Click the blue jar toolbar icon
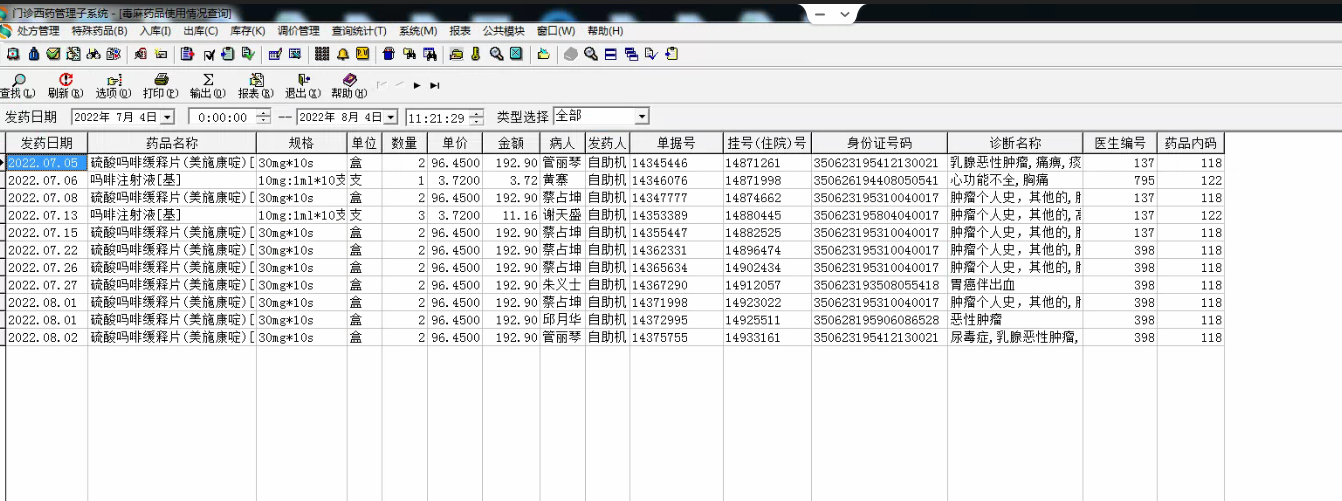Screen dimensions: 1342x501 [x=389, y=54]
